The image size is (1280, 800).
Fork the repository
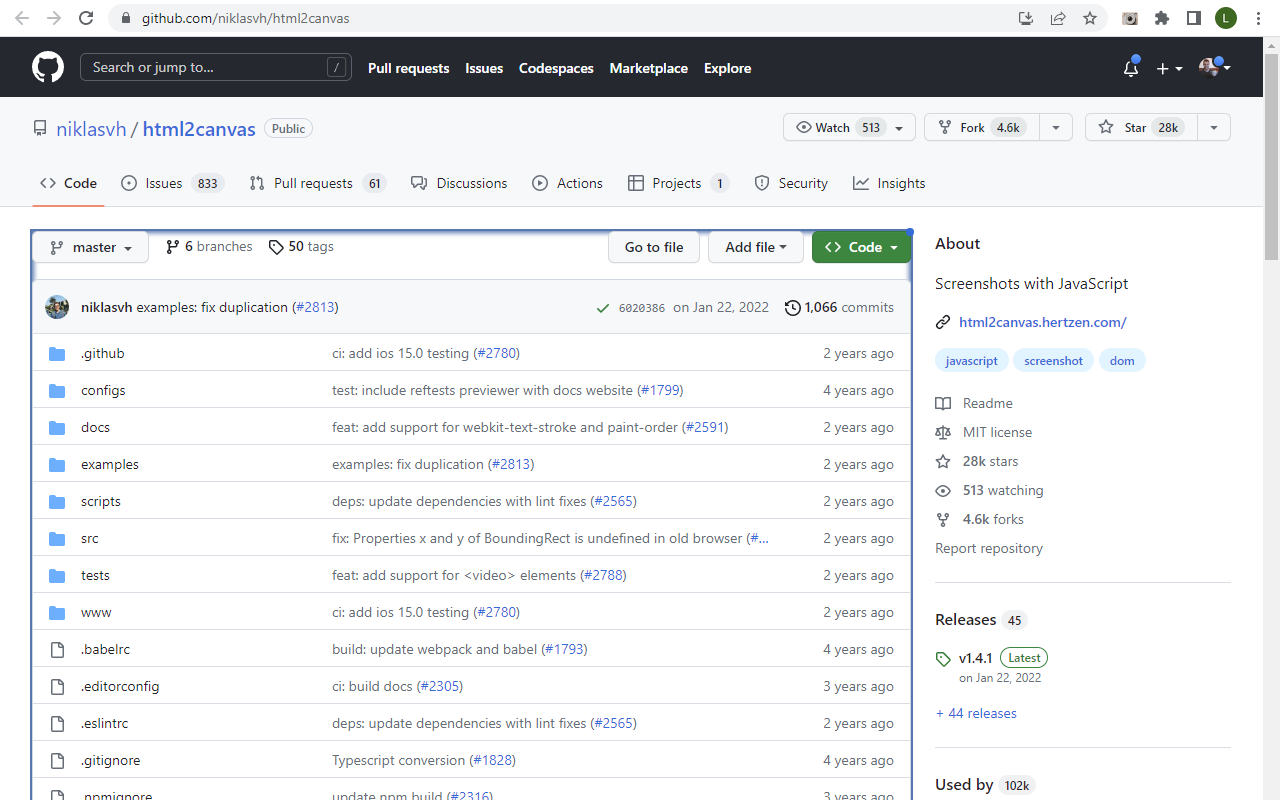coord(981,127)
